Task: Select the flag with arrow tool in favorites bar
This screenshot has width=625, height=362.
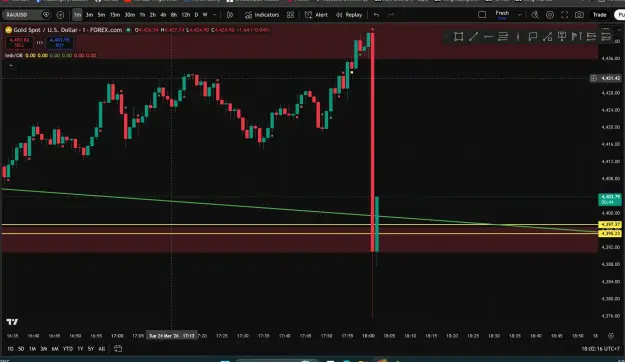Action: 576,37
